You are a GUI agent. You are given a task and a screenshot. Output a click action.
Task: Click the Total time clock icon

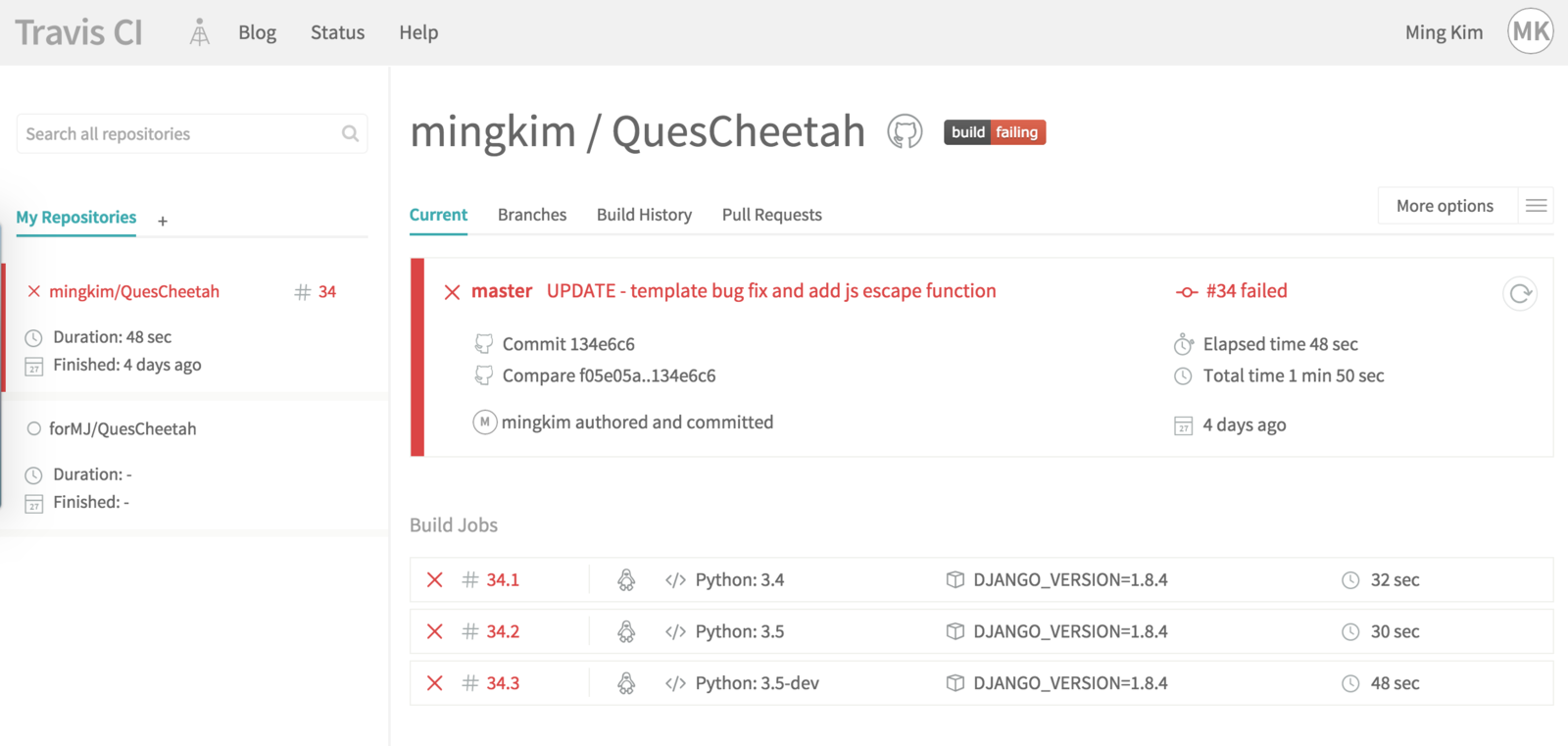[x=1184, y=376]
